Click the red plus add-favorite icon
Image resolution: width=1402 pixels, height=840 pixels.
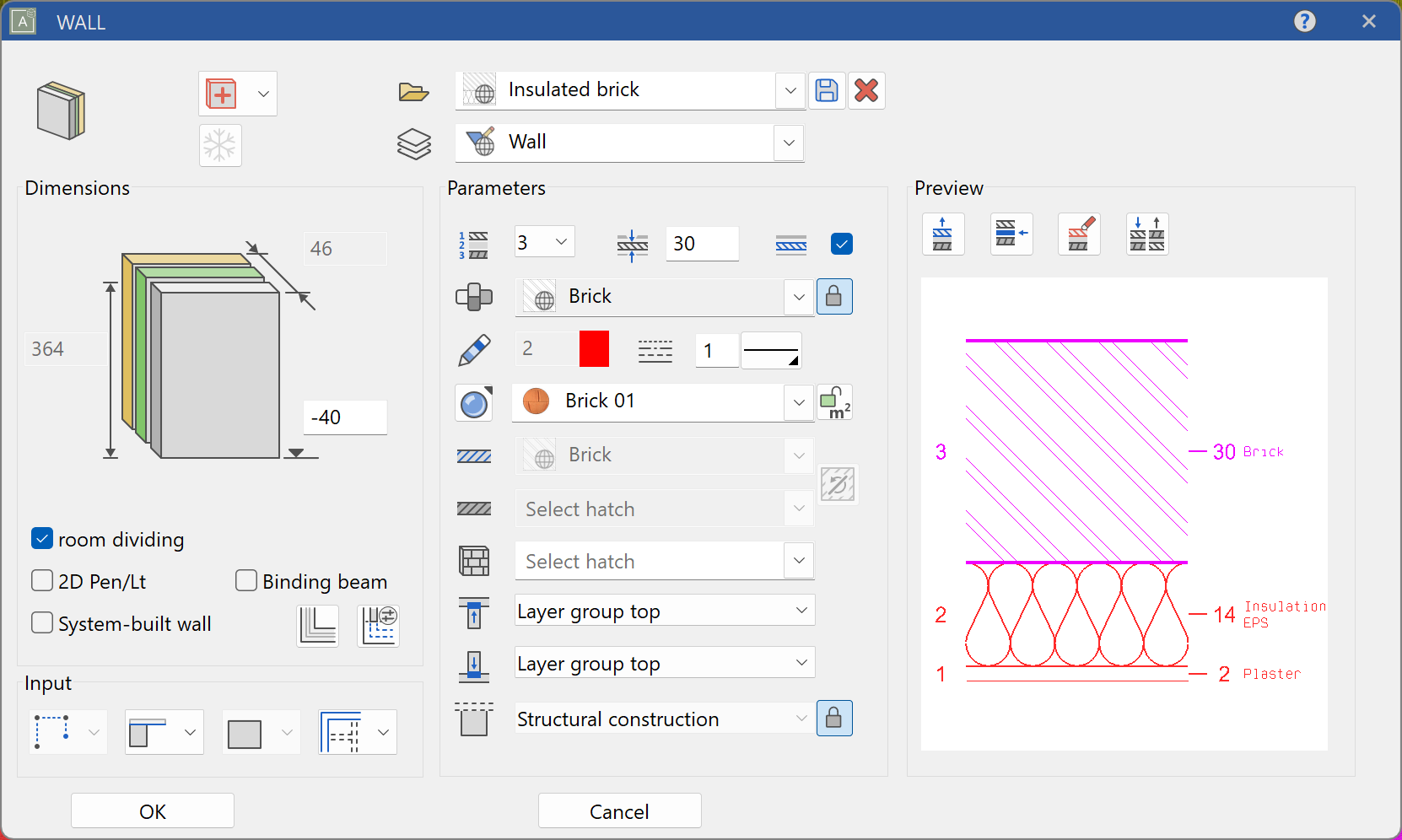(222, 94)
